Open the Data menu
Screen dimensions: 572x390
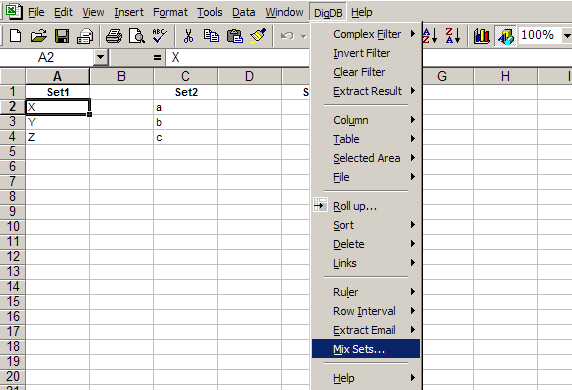point(244,12)
